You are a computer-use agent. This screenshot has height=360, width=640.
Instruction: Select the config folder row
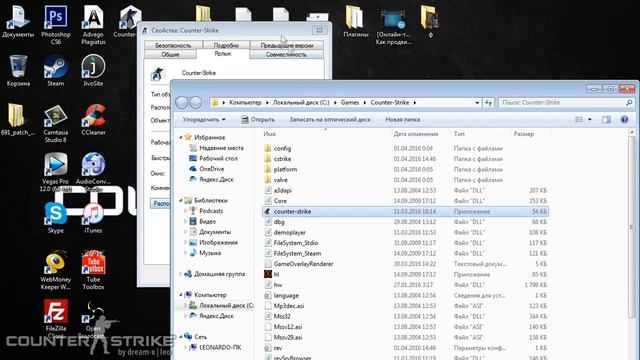[405, 148]
